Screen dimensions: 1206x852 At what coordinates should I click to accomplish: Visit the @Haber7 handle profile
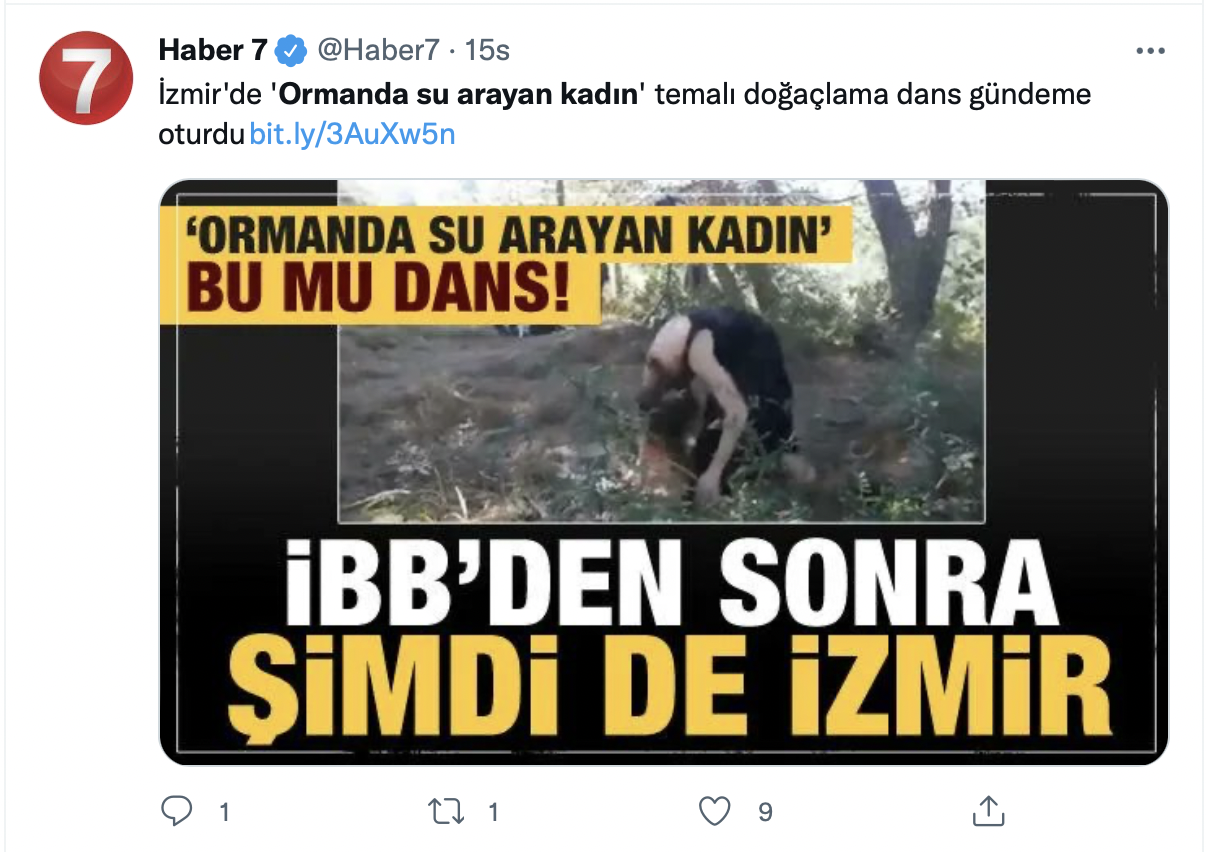376,49
